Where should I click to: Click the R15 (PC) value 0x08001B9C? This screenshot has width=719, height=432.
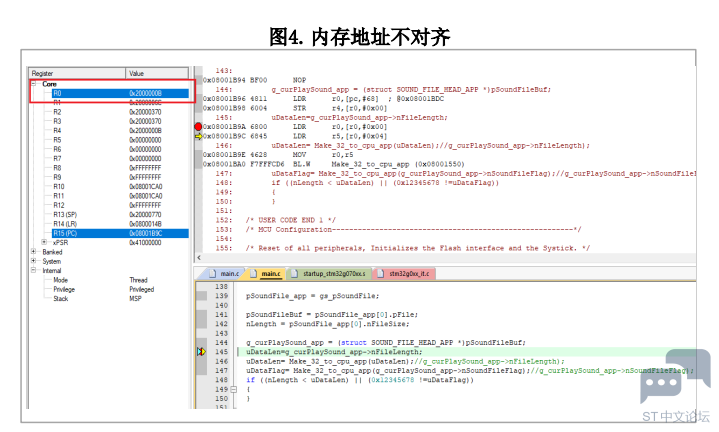(x=146, y=233)
